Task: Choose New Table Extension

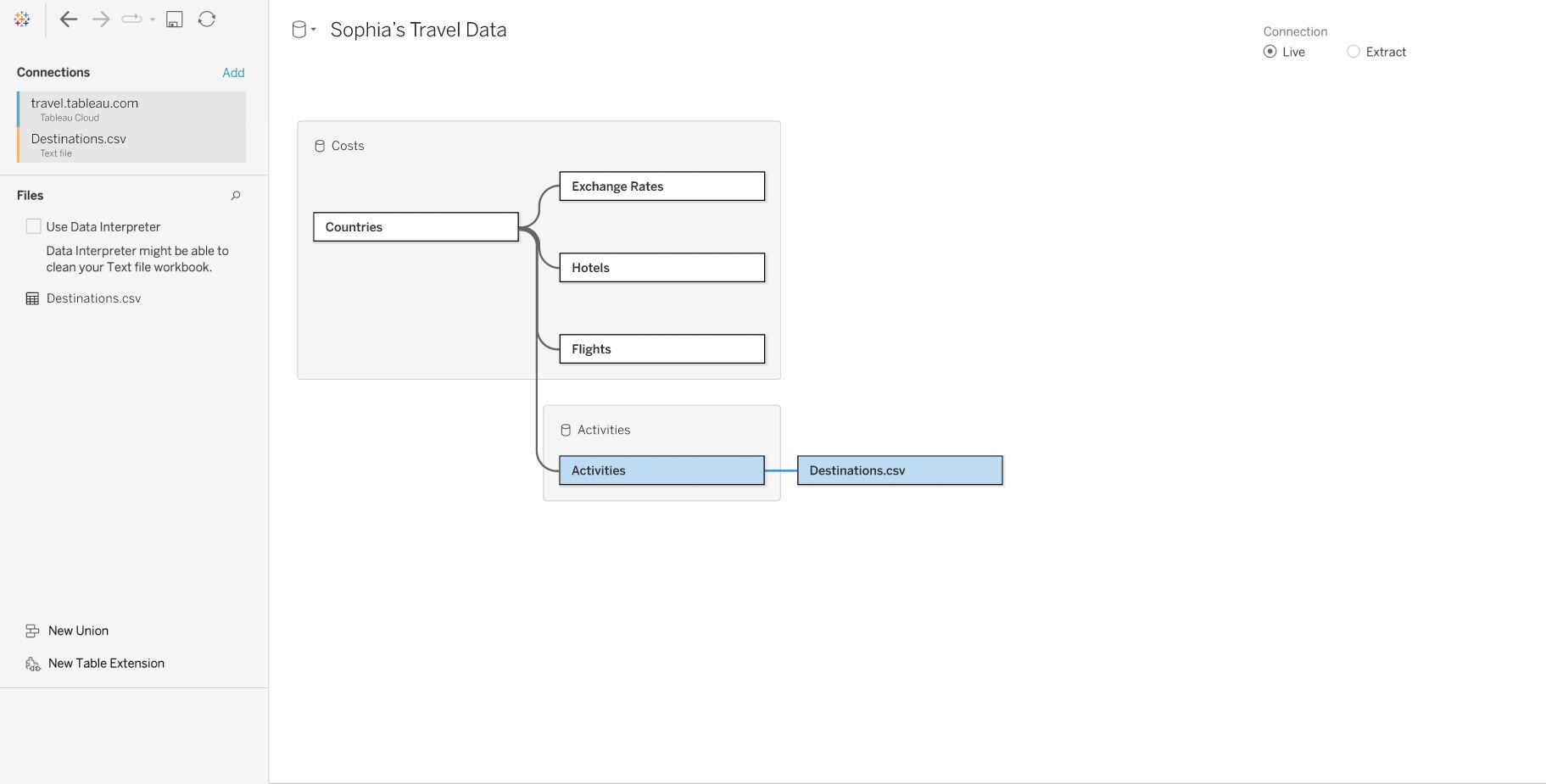Action: point(106,664)
